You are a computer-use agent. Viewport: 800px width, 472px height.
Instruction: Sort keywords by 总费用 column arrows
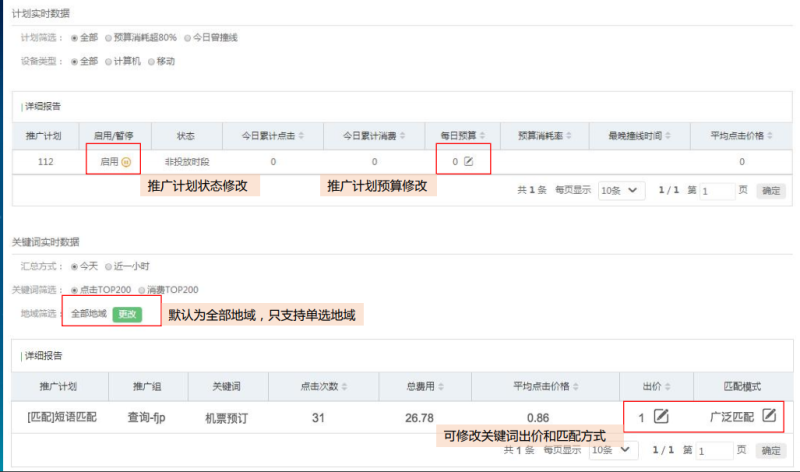(440, 385)
